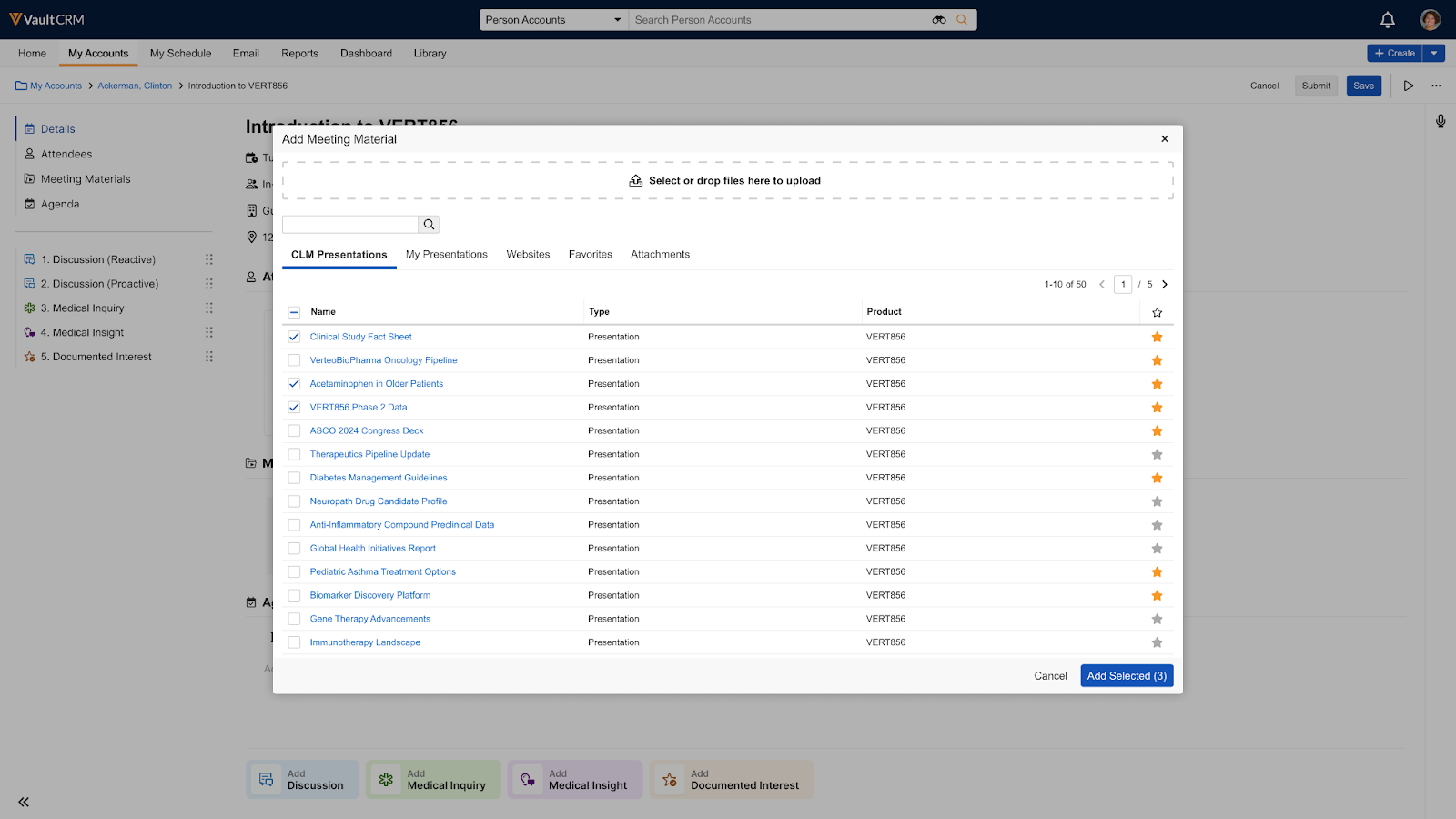Unfavorite the Clinical Study Fact Sheet star
The height and width of the screenshot is (819, 1456).
[1157, 337]
